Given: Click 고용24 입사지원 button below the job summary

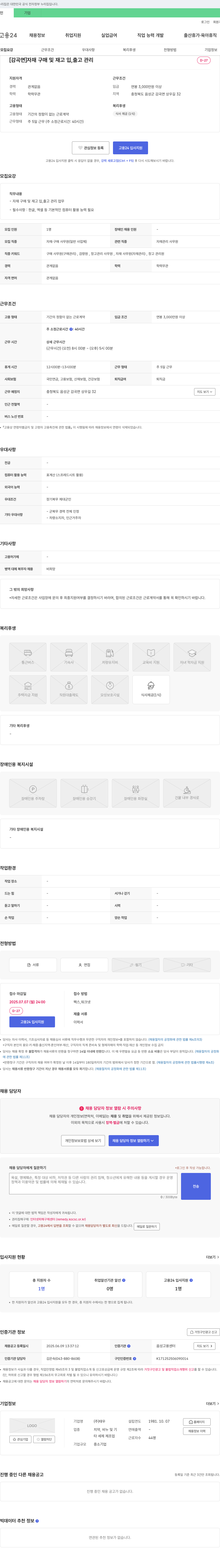Looking at the screenshot, I should [x=131, y=148].
